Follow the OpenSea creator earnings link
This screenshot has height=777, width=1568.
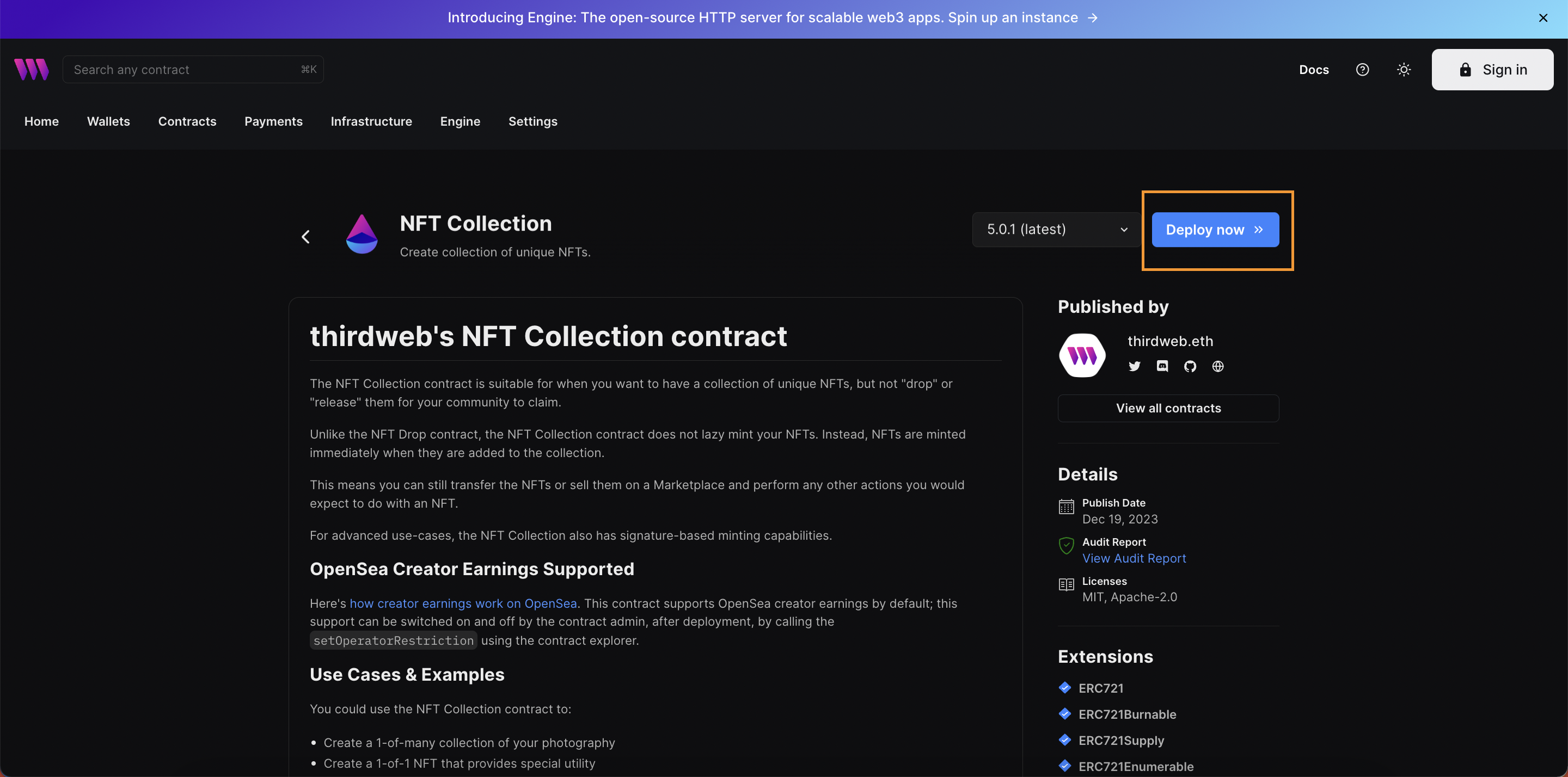[463, 603]
